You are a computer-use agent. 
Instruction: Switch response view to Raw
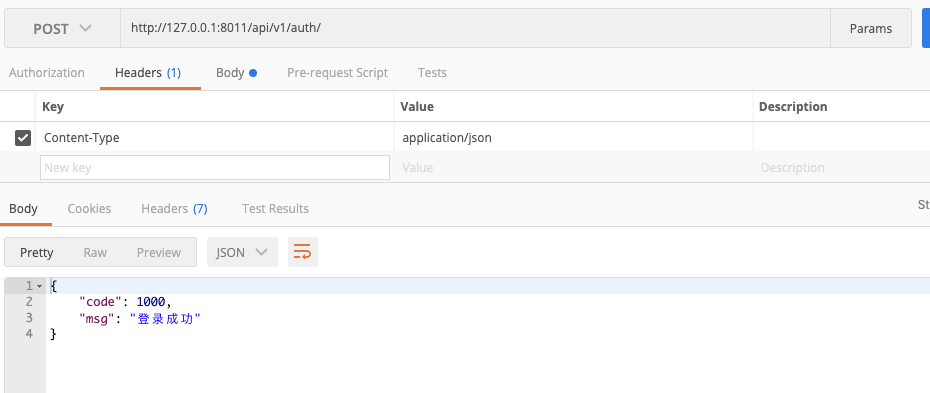pos(95,253)
